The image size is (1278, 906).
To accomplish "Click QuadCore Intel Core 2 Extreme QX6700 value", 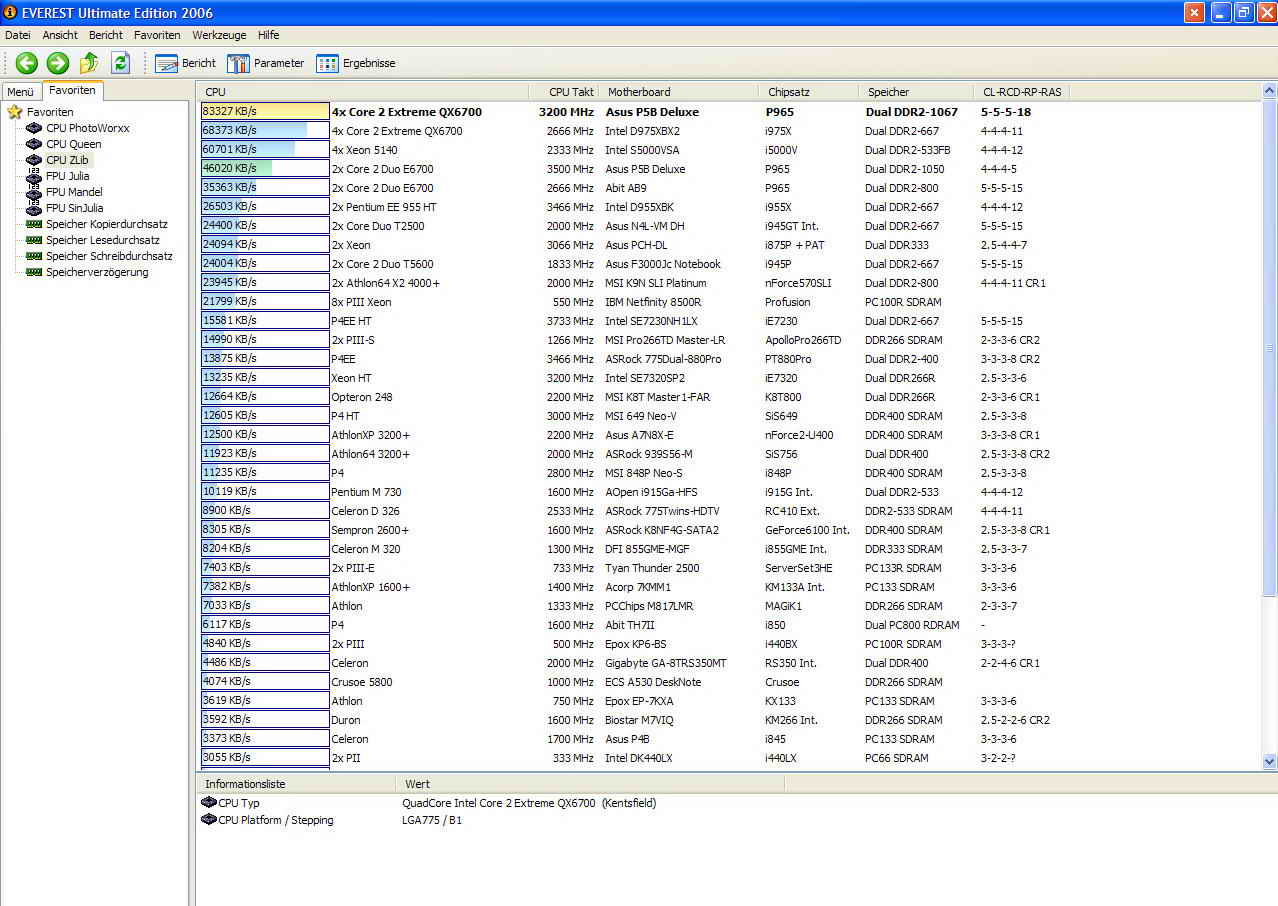I will pos(529,803).
